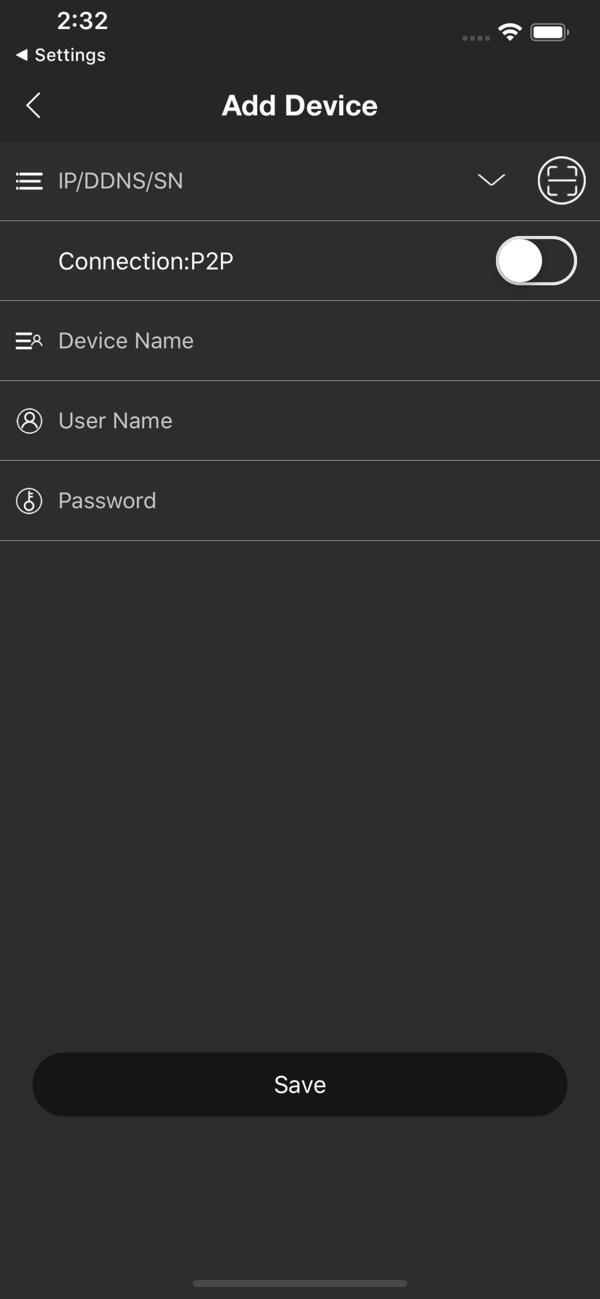Image resolution: width=600 pixels, height=1299 pixels.
Task: Save the new device
Action: 300,1084
